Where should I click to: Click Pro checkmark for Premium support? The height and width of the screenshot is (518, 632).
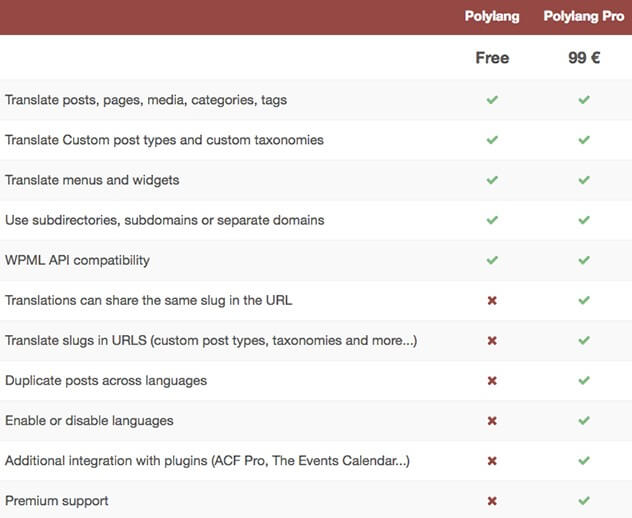(x=584, y=501)
